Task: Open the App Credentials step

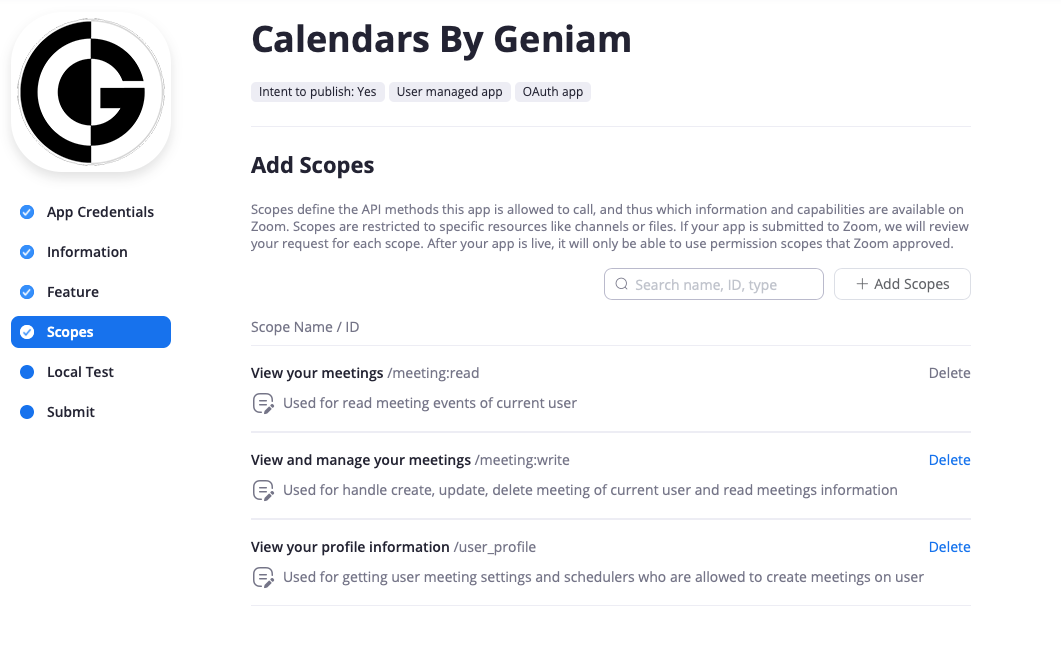Action: pos(100,212)
